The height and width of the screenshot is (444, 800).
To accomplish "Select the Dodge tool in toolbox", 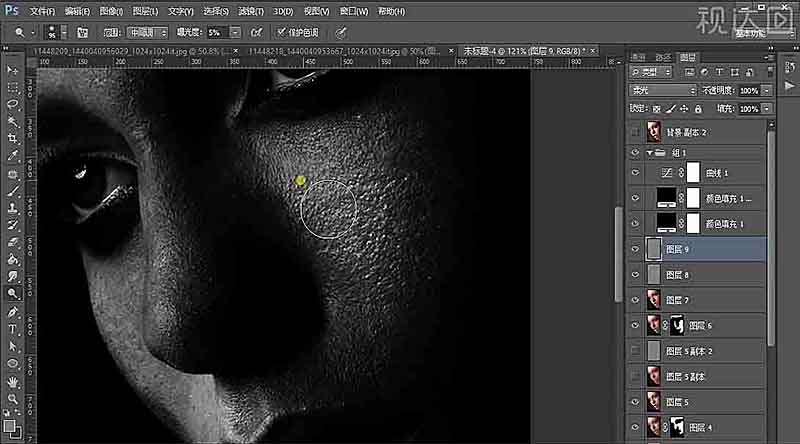I will (x=13, y=294).
